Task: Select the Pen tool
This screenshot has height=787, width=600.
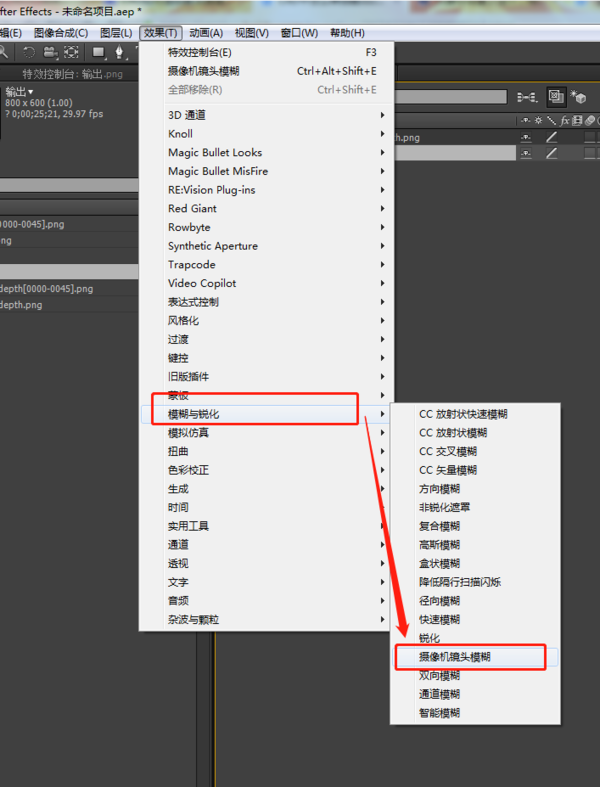Action: [119, 52]
